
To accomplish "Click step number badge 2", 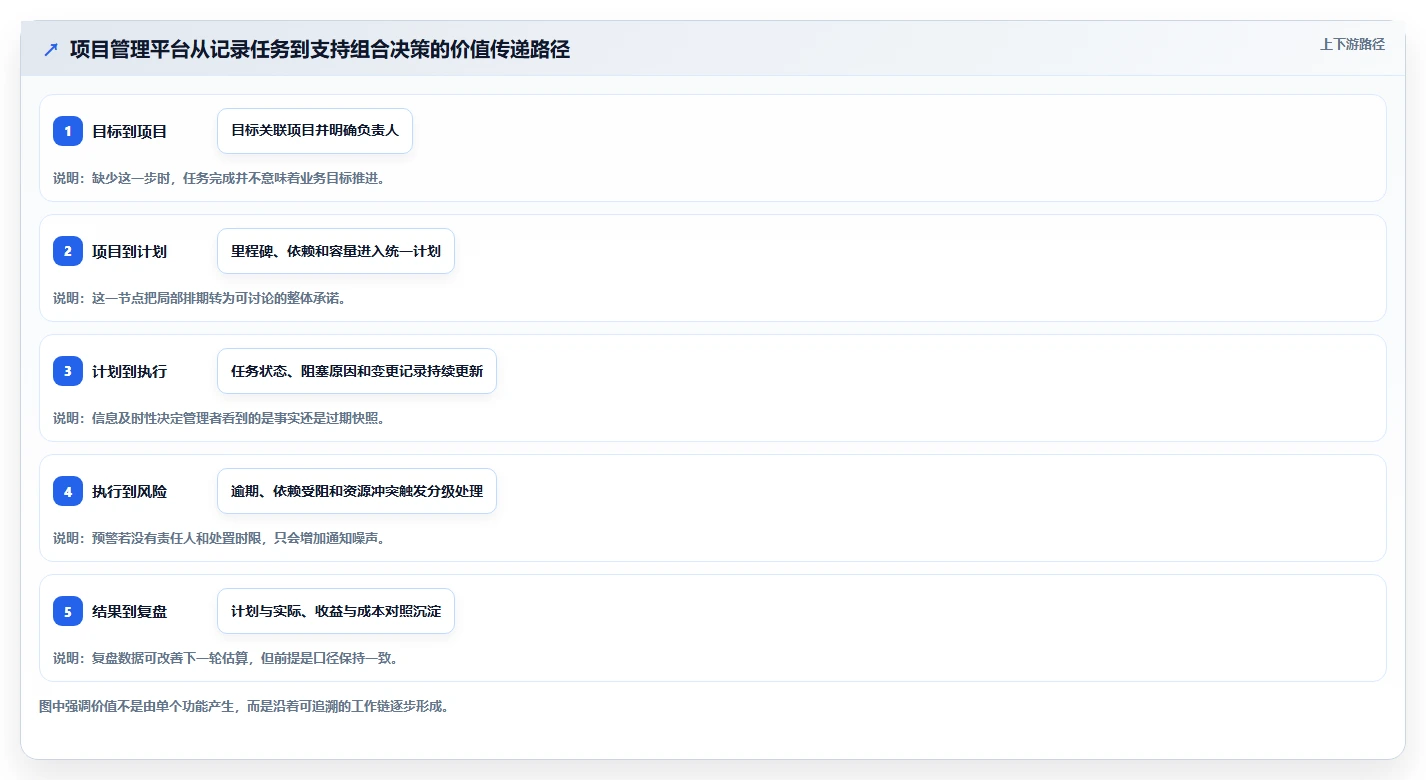I will [x=68, y=251].
